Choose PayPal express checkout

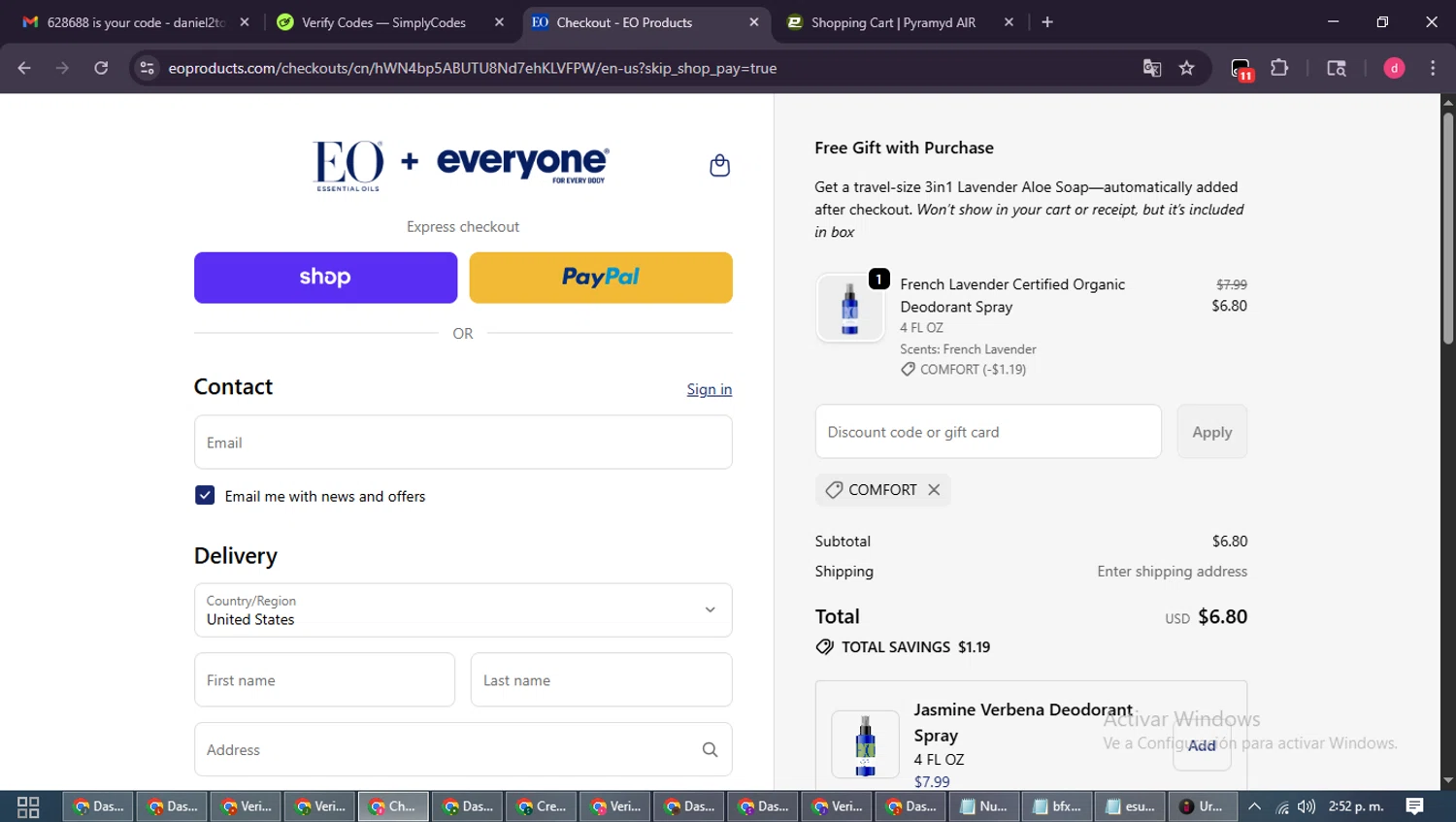point(601,278)
